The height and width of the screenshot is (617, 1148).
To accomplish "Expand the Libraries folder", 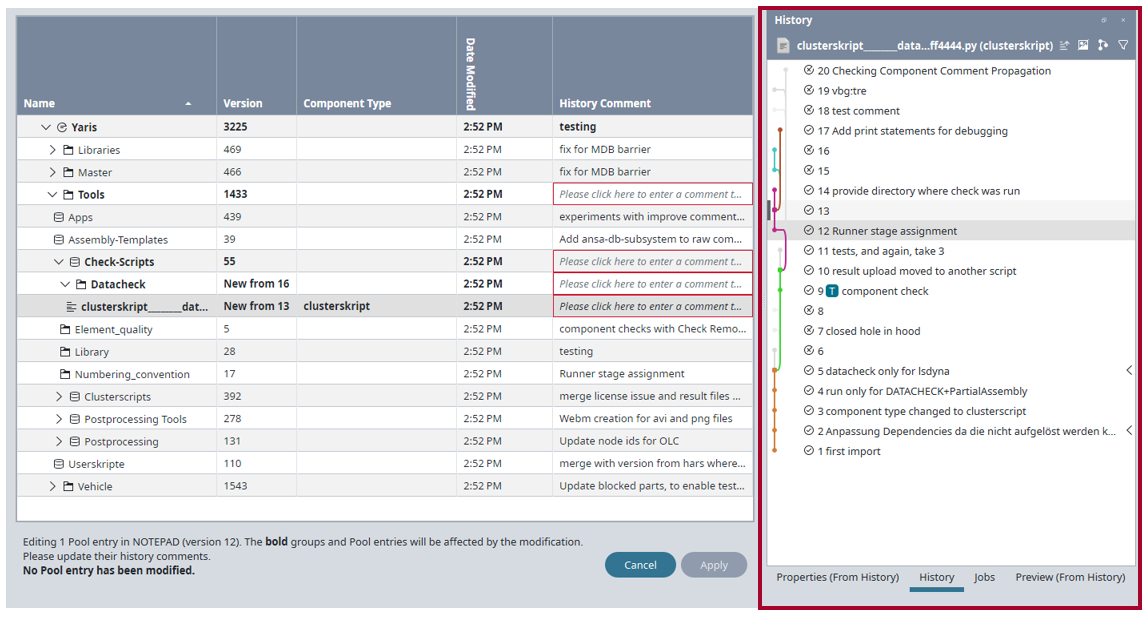I will 52,150.
